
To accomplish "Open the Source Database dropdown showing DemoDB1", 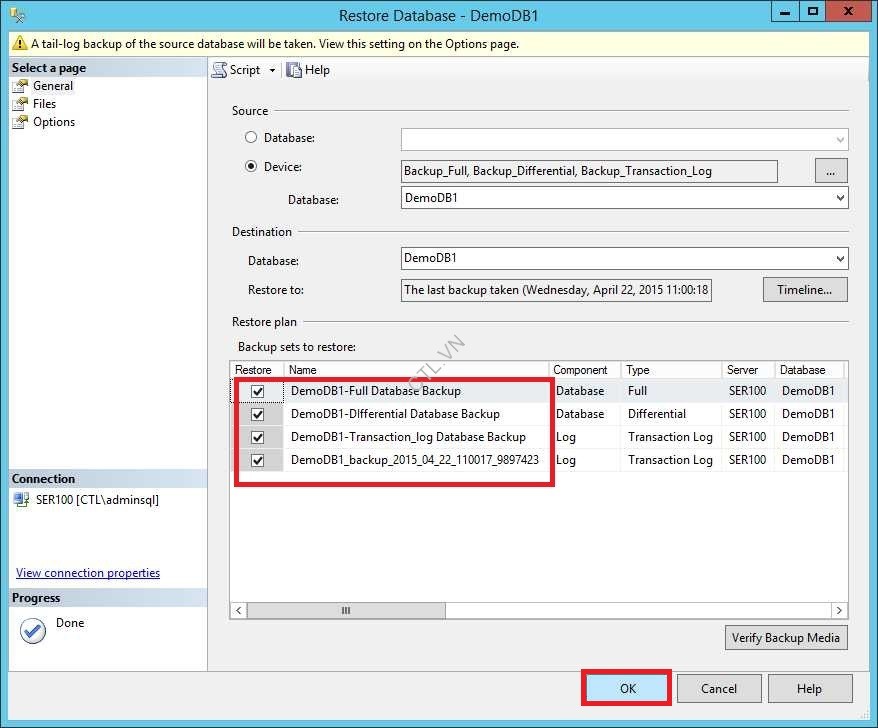I will point(840,197).
